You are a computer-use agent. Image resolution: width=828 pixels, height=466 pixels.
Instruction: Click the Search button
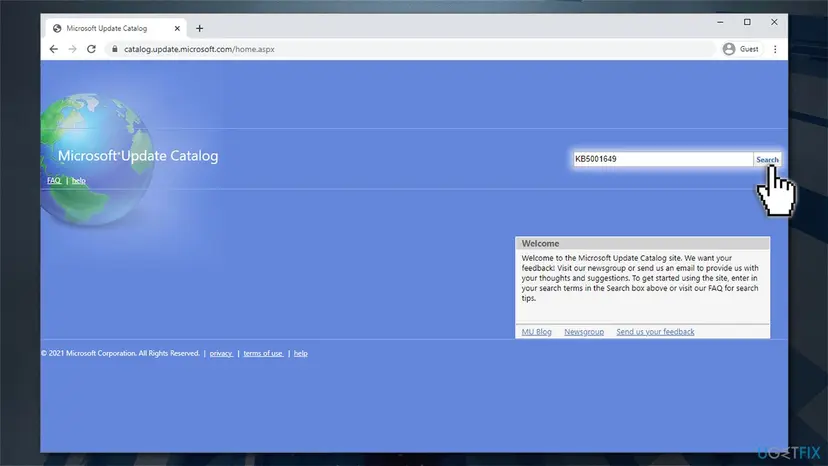point(767,159)
